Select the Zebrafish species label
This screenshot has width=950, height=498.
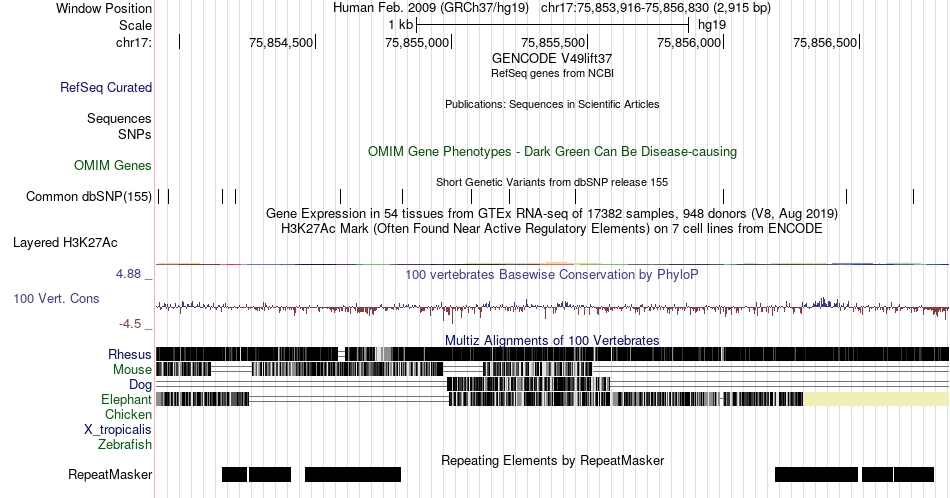(125, 445)
